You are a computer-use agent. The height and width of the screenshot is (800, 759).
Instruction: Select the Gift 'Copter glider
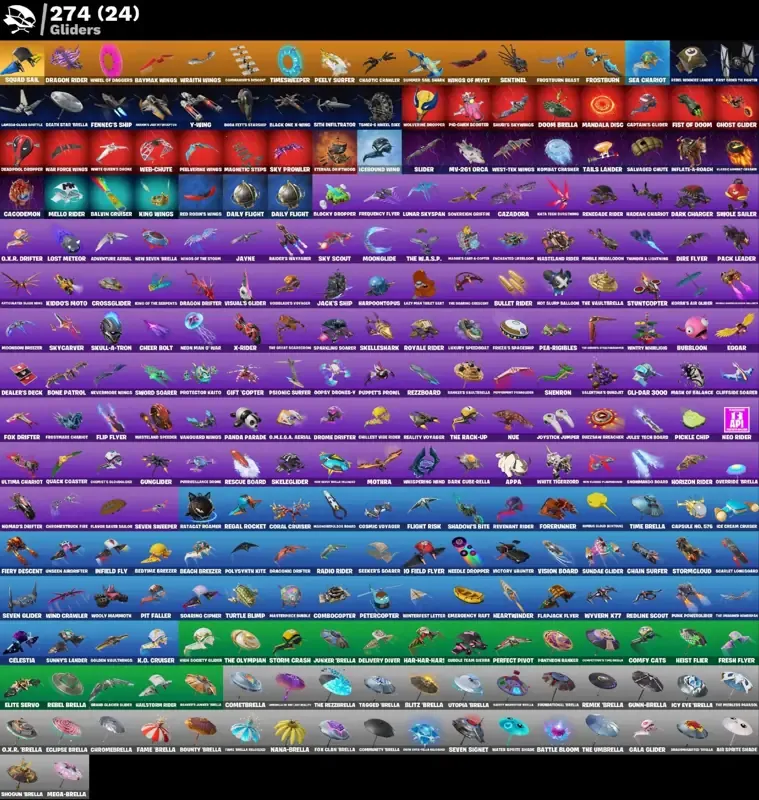coord(245,375)
